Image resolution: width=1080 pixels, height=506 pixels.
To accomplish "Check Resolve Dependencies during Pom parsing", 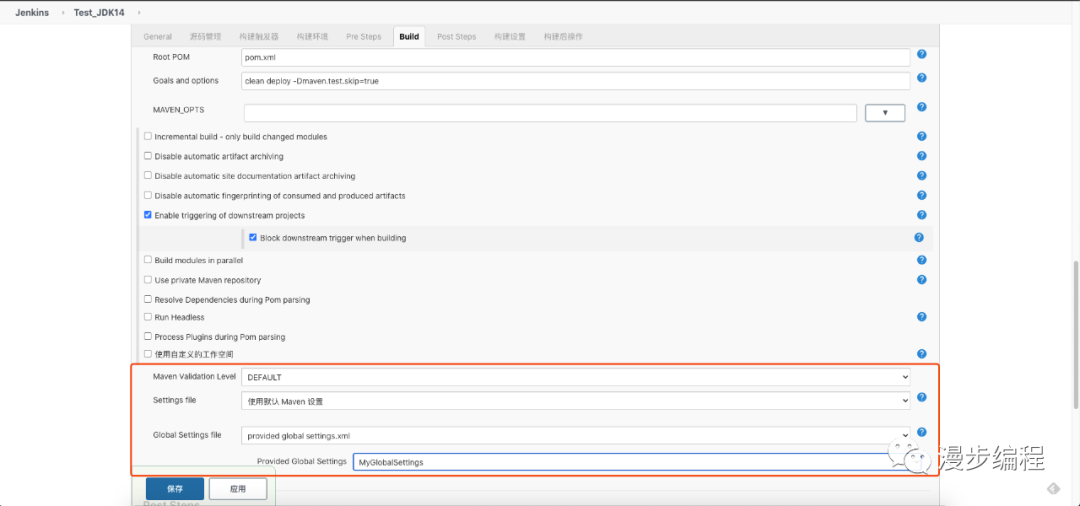I will [148, 299].
